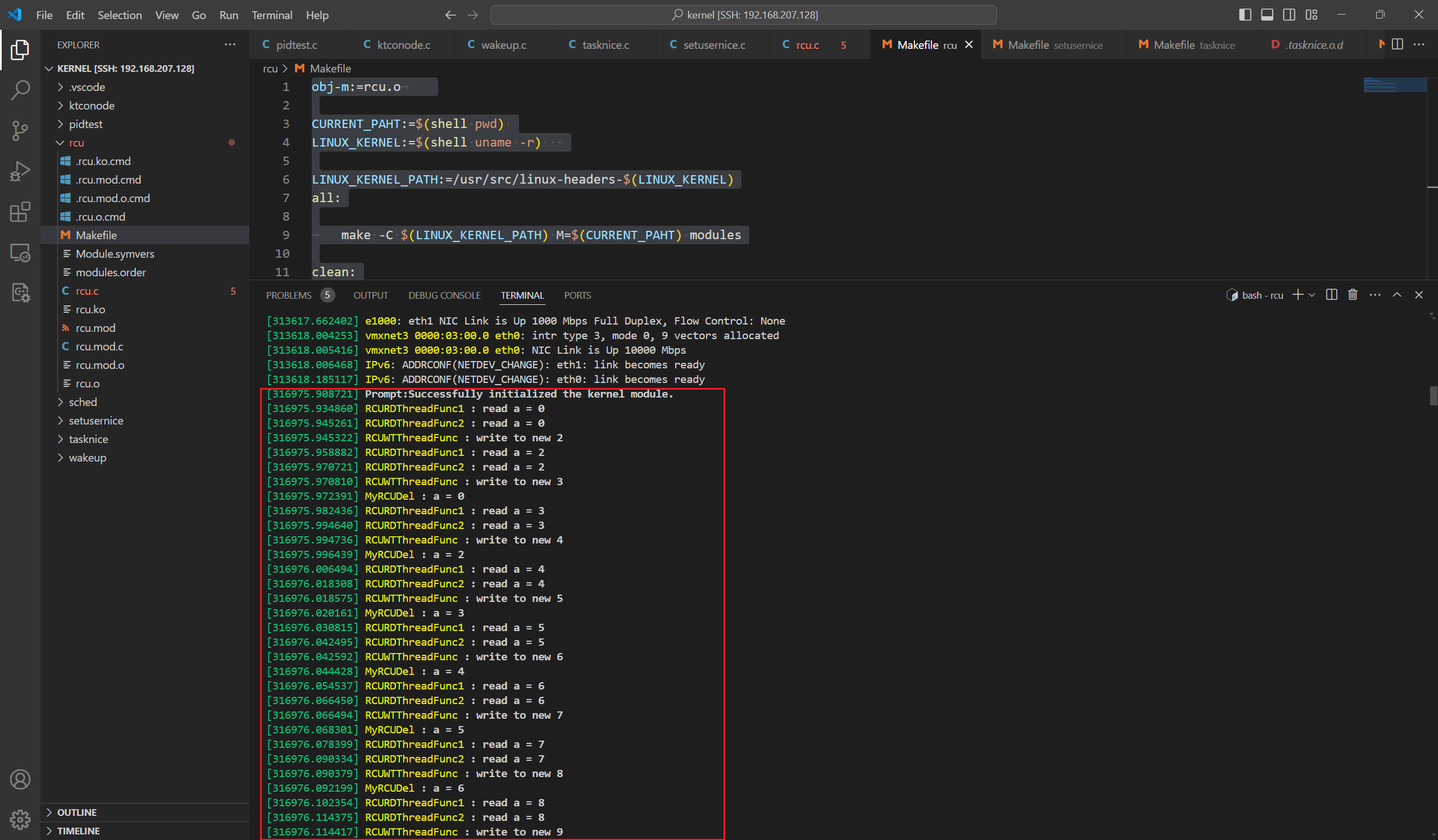Toggle Panel visibility layout button
Screen dimensions: 1438x840
(x=1267, y=15)
